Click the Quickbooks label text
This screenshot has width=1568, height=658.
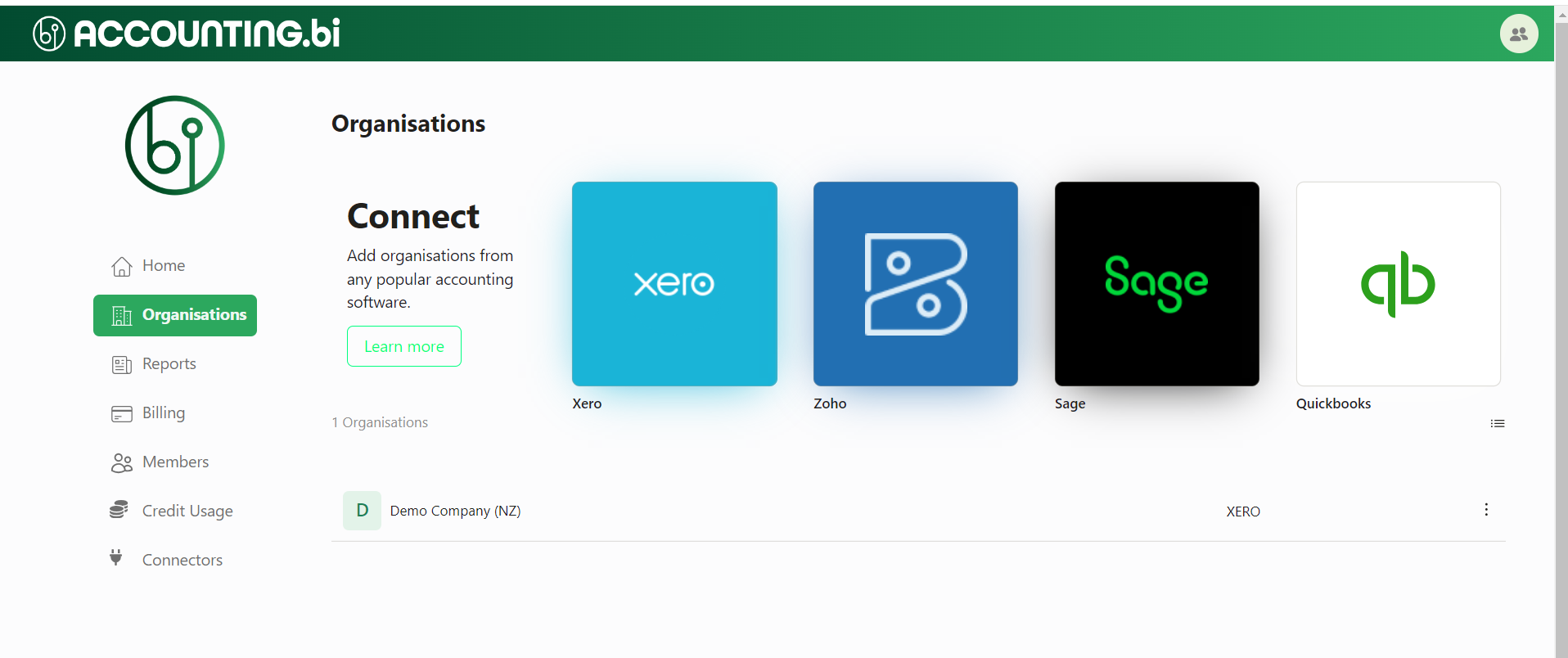(x=1333, y=403)
